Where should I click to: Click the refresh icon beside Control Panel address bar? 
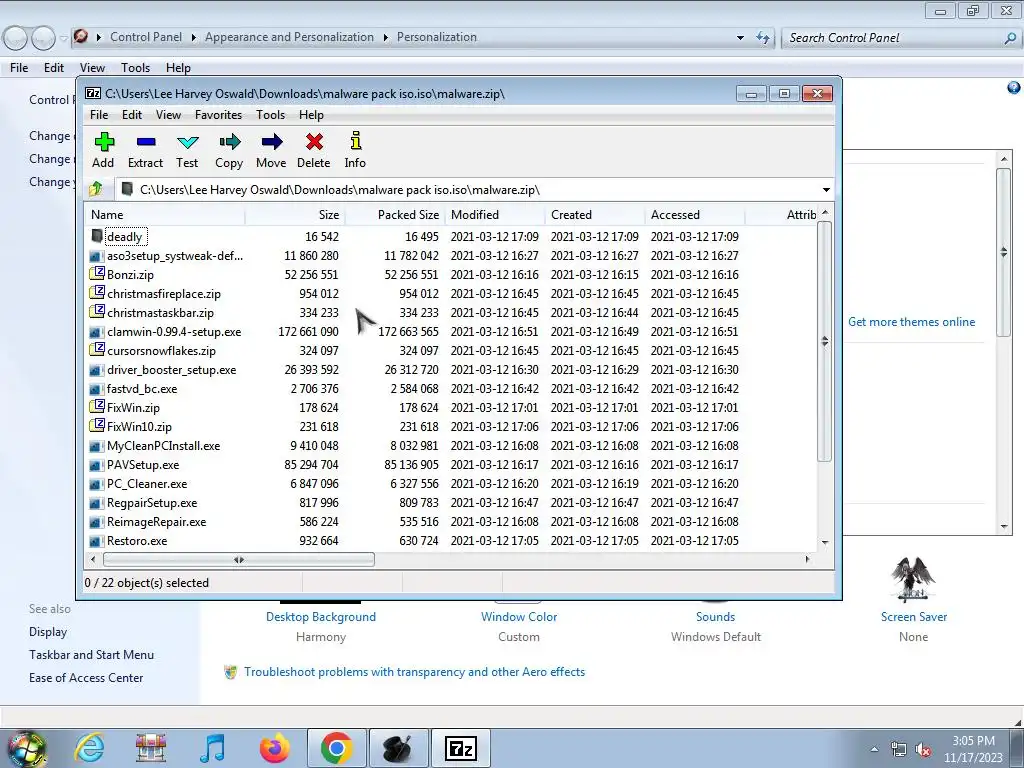tap(763, 38)
